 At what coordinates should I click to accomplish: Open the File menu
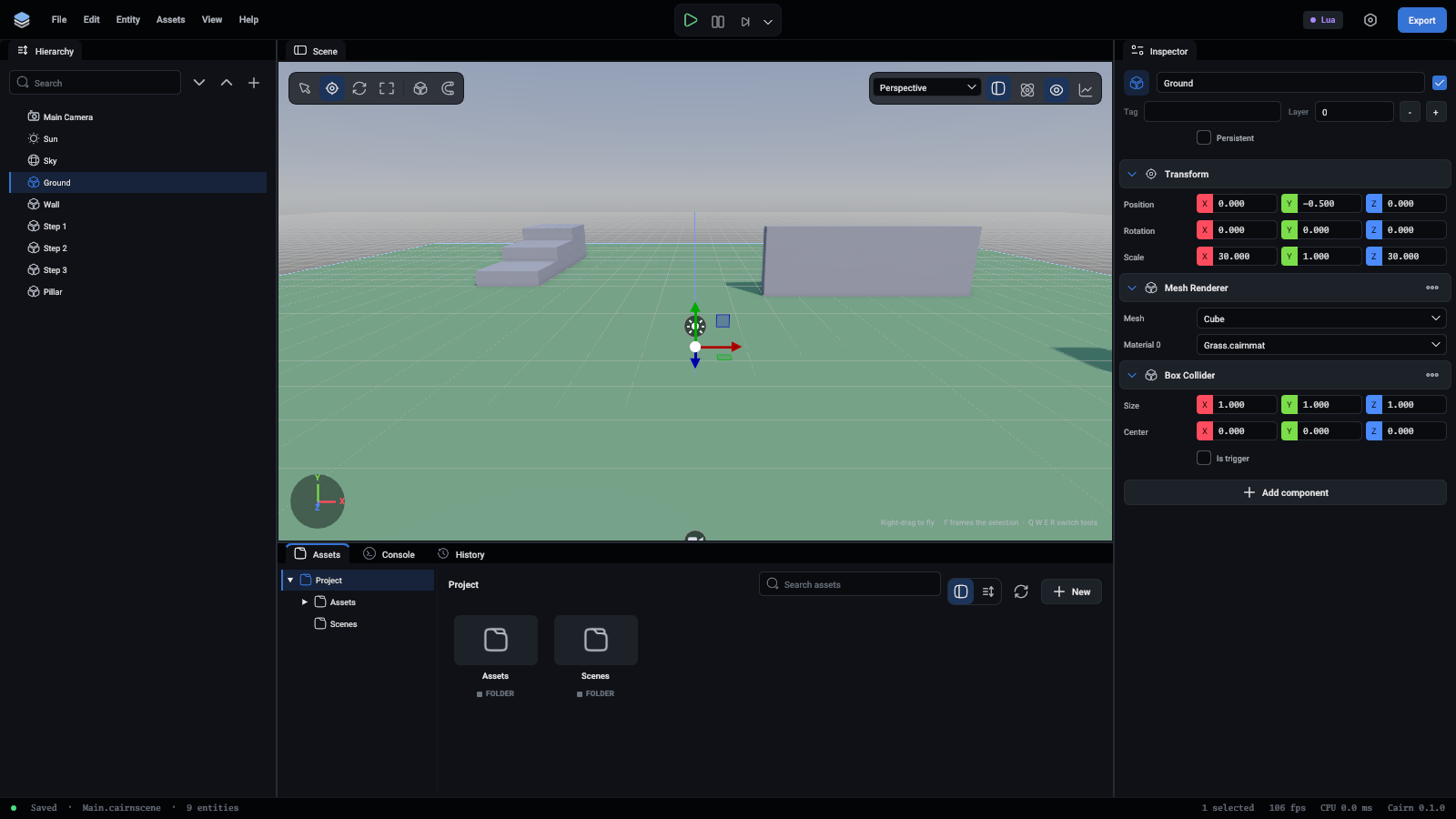(59, 19)
